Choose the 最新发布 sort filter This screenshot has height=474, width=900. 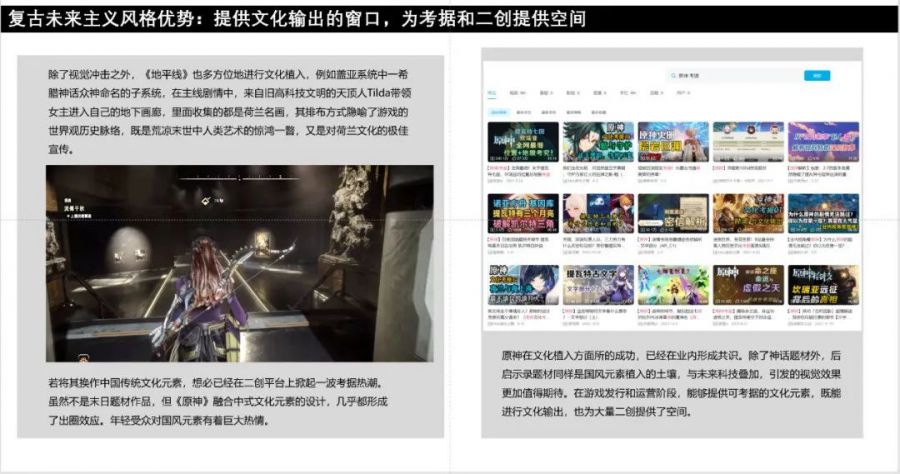(x=549, y=112)
